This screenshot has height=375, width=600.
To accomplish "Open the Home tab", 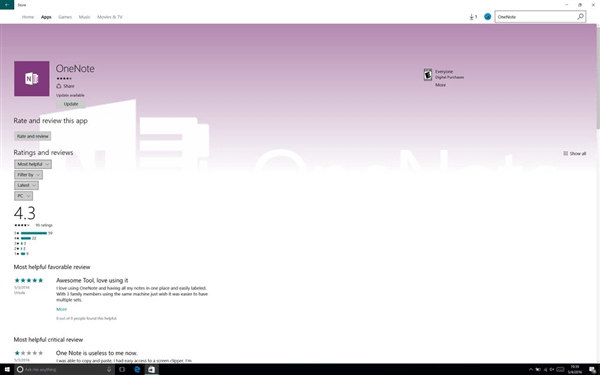I will [28, 17].
